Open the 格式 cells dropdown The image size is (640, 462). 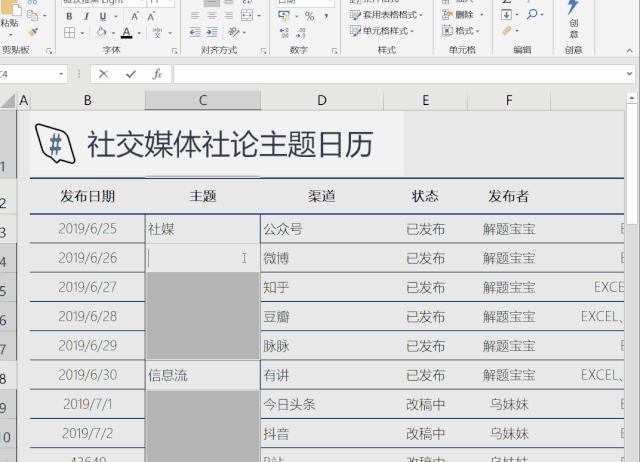461,31
